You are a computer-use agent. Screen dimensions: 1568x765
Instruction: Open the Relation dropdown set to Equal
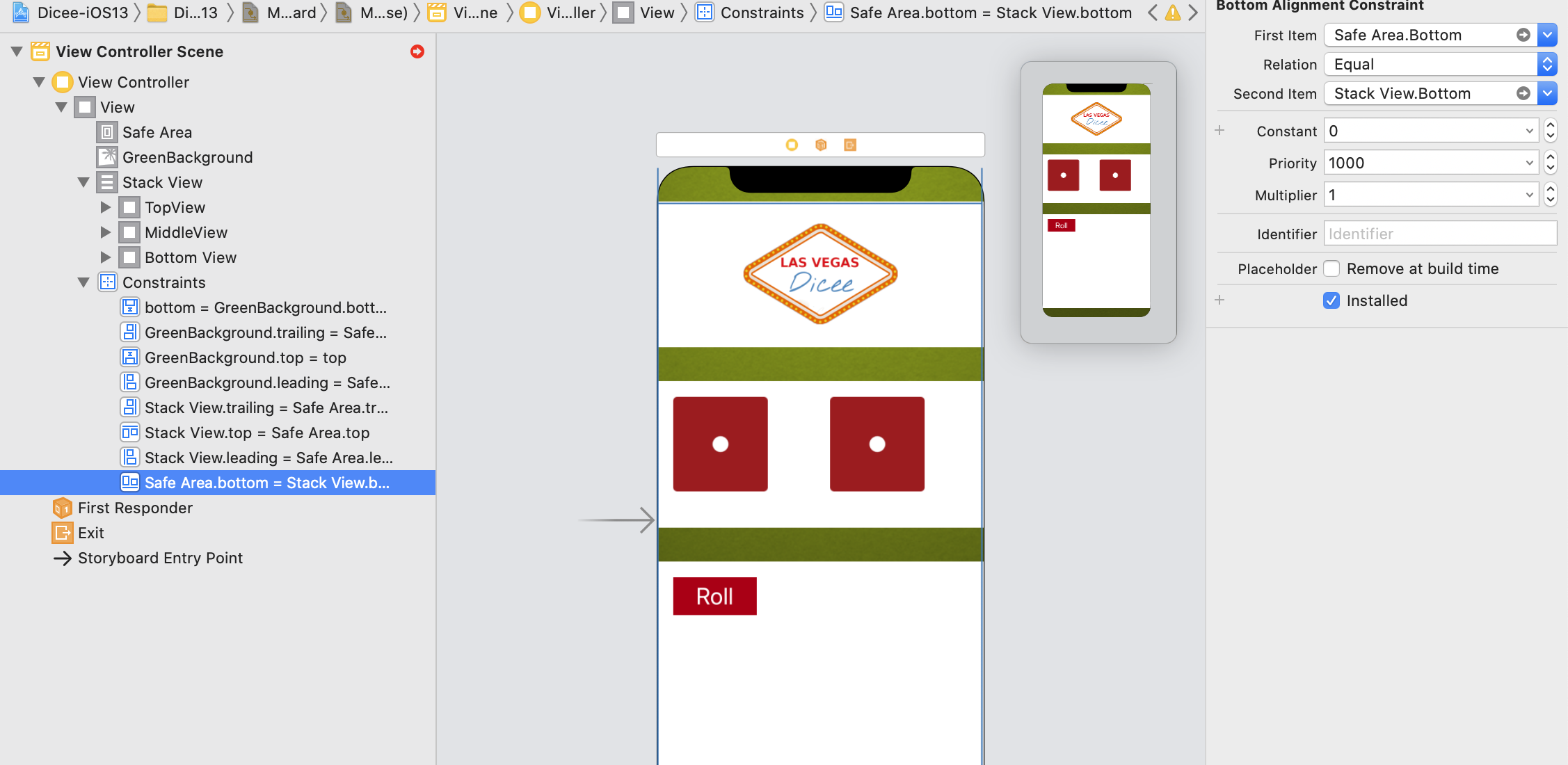1439,64
